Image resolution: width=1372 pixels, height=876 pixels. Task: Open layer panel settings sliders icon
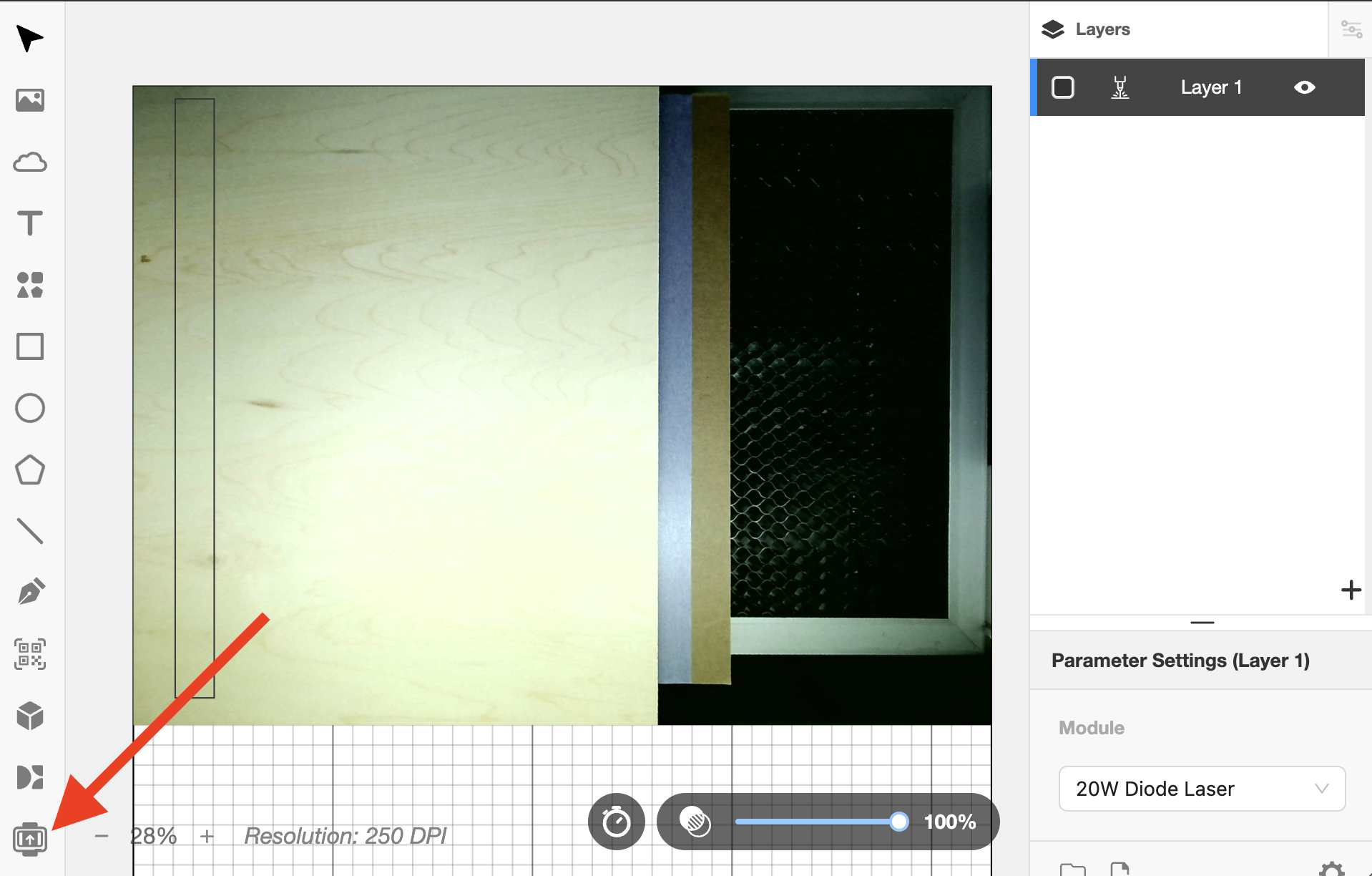(1351, 29)
